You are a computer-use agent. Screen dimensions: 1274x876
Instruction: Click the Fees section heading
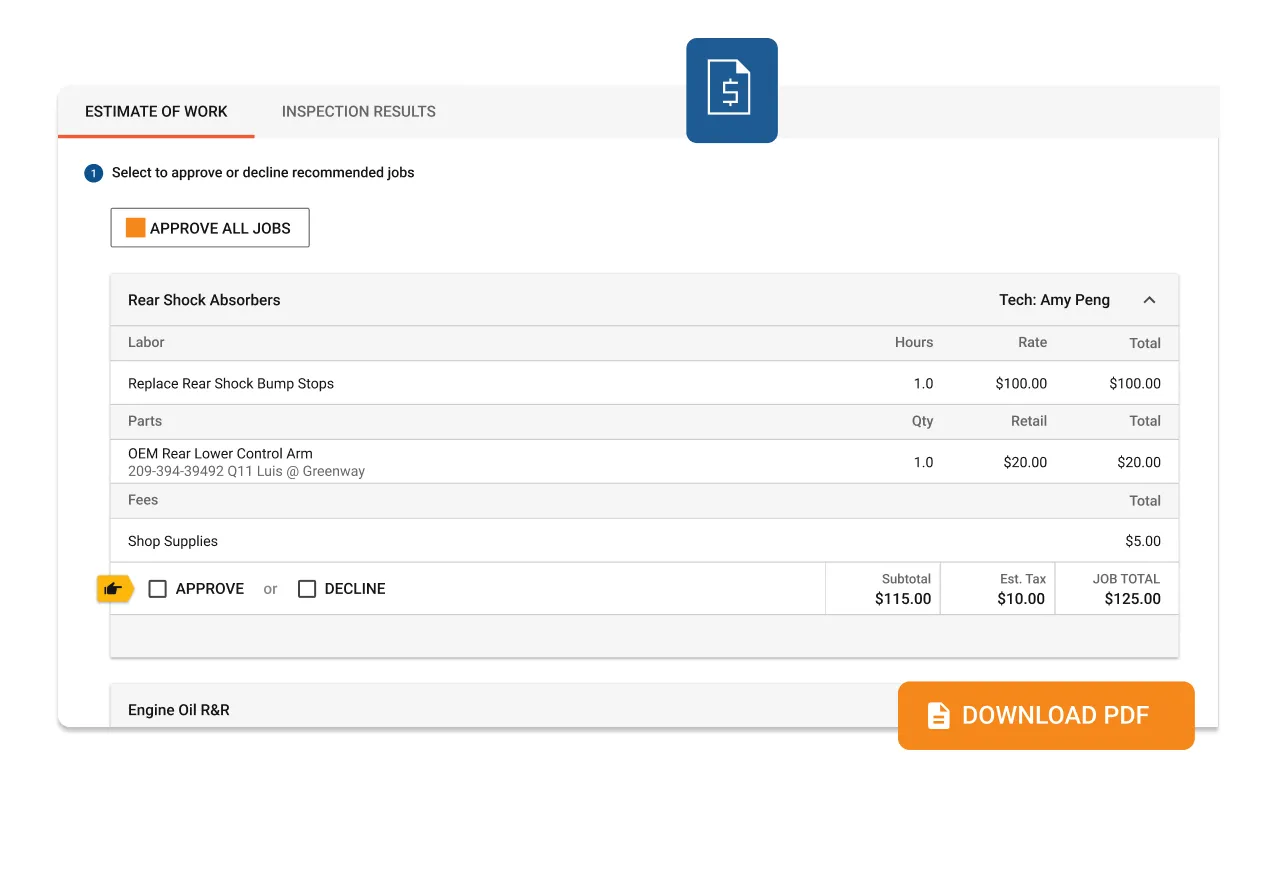(143, 500)
